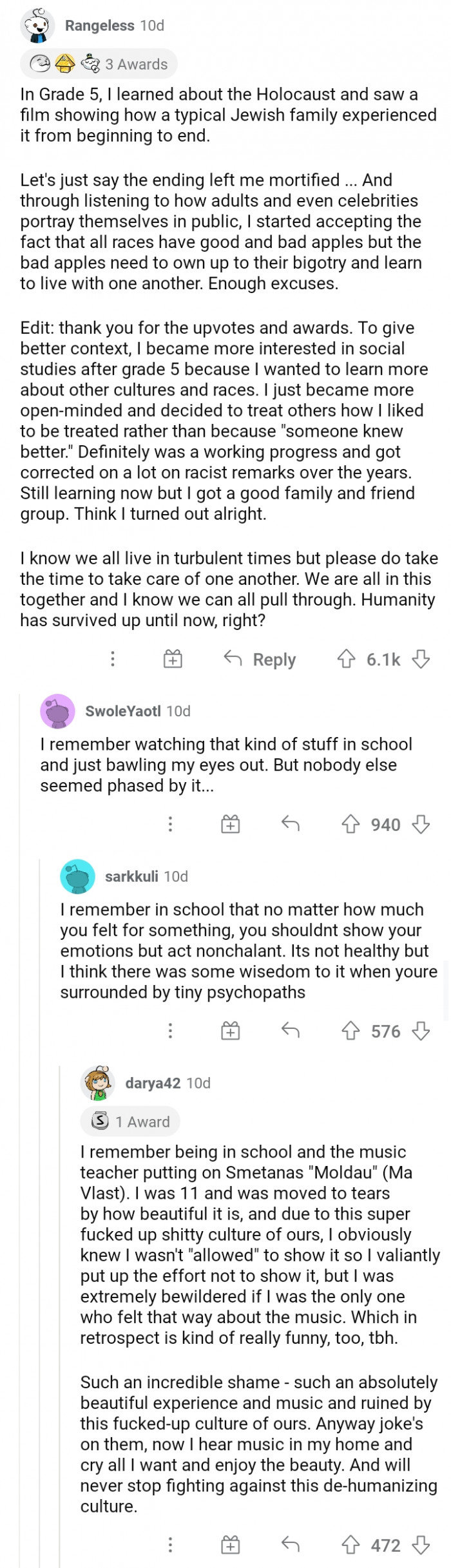Viewport: 451px width, 1568px height.
Task: Visit sarkkuli's user profile
Action: coord(131,876)
